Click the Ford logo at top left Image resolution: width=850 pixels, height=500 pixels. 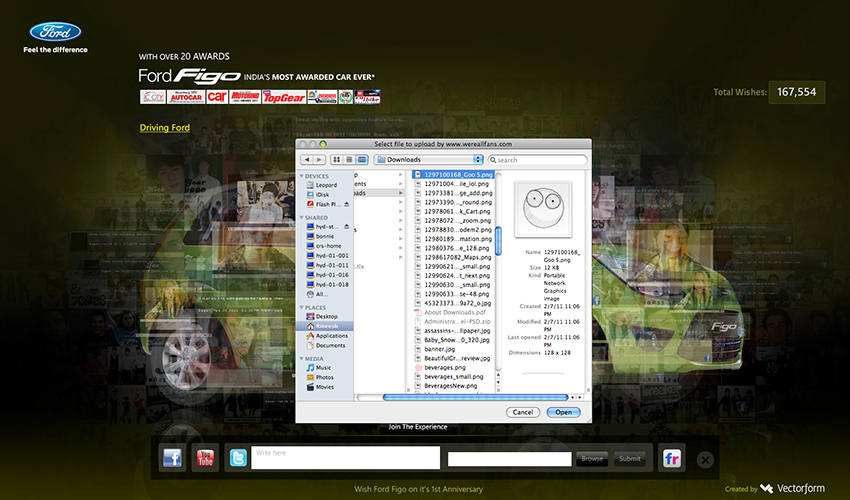click(x=55, y=32)
